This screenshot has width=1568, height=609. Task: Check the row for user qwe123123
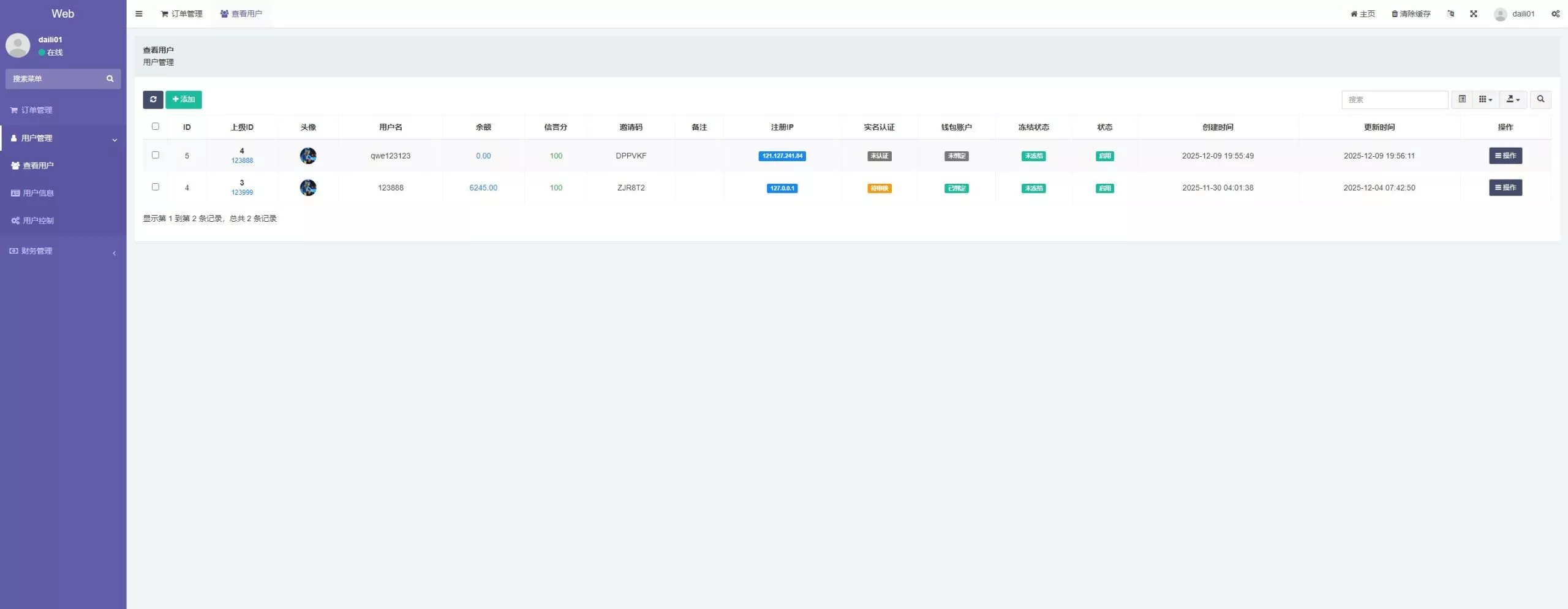click(156, 155)
